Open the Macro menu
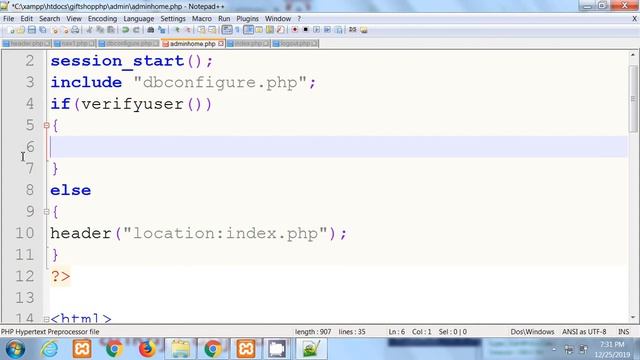640x360 pixels. click(x=202, y=19)
